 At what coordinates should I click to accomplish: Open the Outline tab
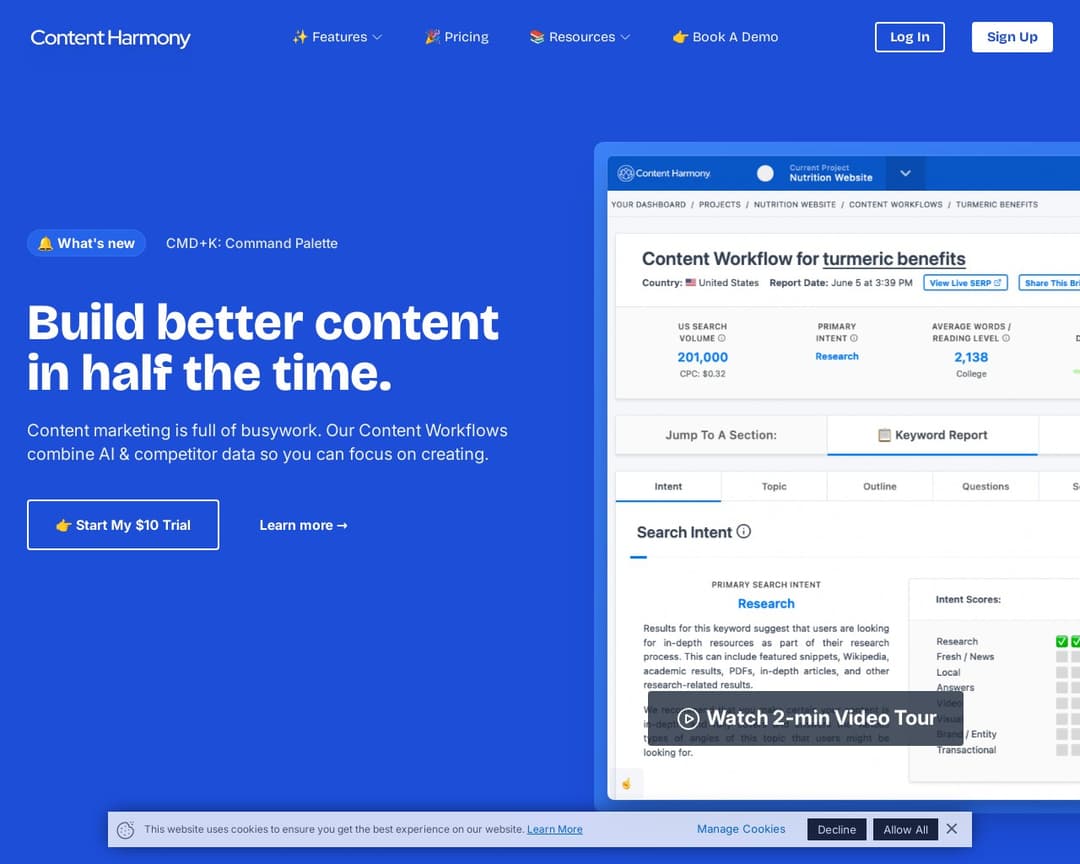tap(879, 486)
